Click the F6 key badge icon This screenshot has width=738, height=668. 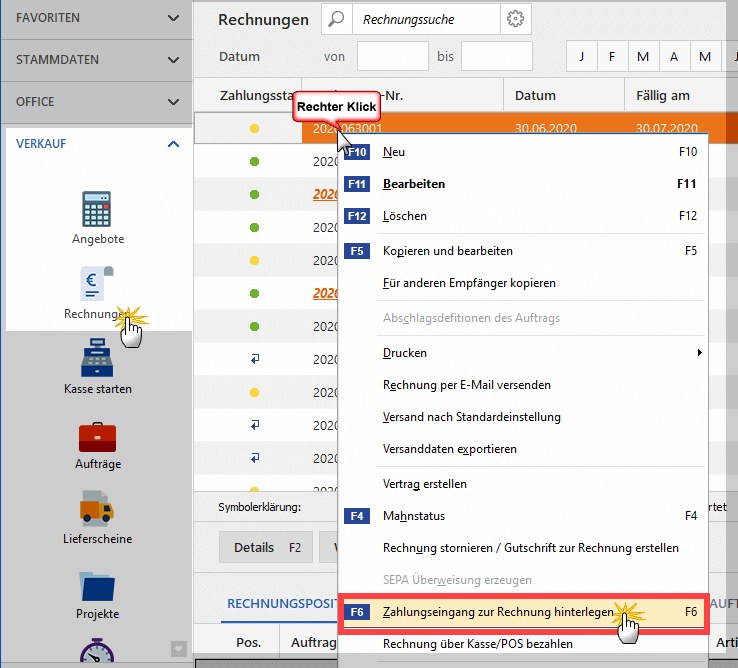click(x=357, y=612)
